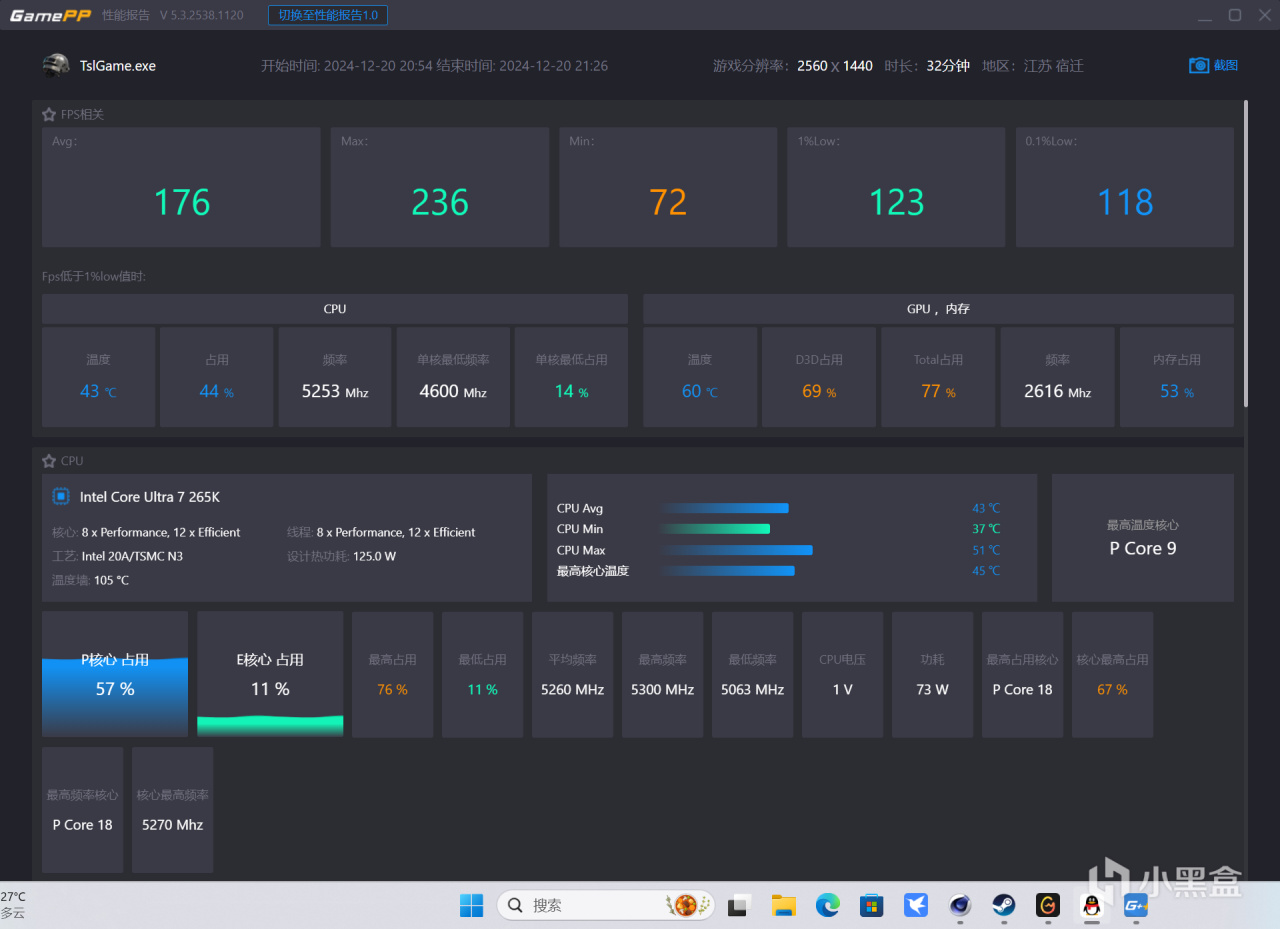The width and height of the screenshot is (1280, 929).
Task: Maximize the GamePP window
Action: coord(1235,15)
